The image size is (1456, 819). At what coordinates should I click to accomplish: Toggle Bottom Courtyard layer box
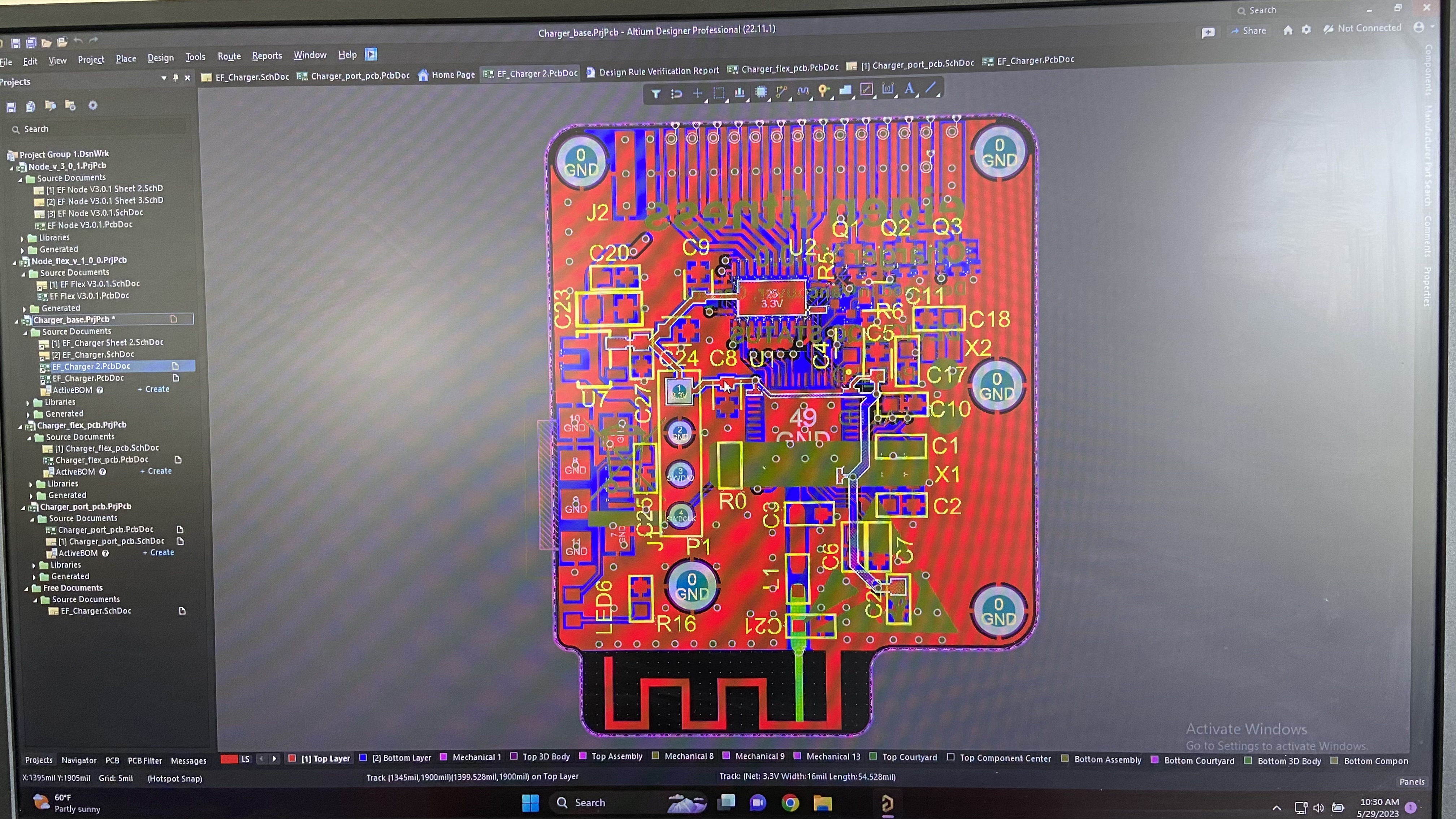(x=1155, y=760)
